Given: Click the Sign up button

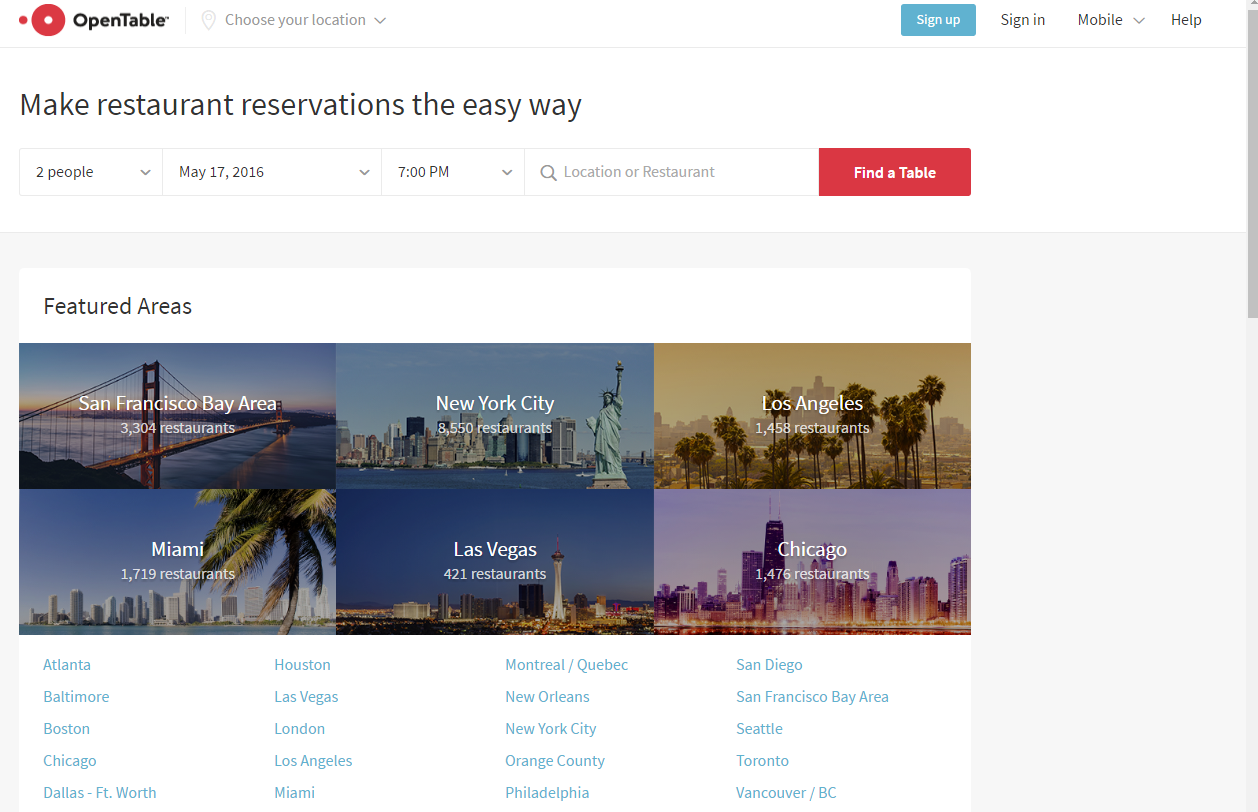Looking at the screenshot, I should pos(938,20).
